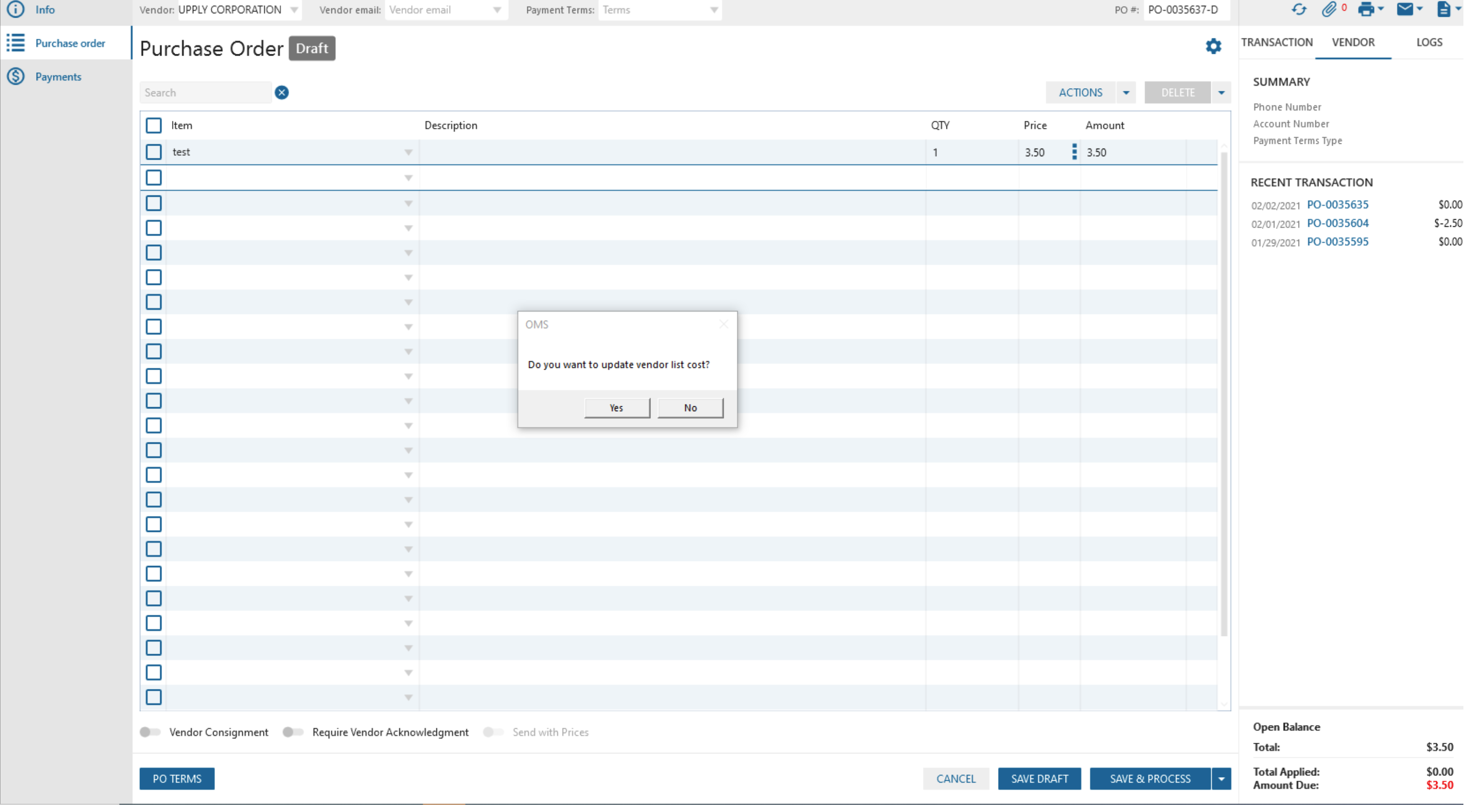Open the Payments sidebar section
The height and width of the screenshot is (812, 1472).
58,77
